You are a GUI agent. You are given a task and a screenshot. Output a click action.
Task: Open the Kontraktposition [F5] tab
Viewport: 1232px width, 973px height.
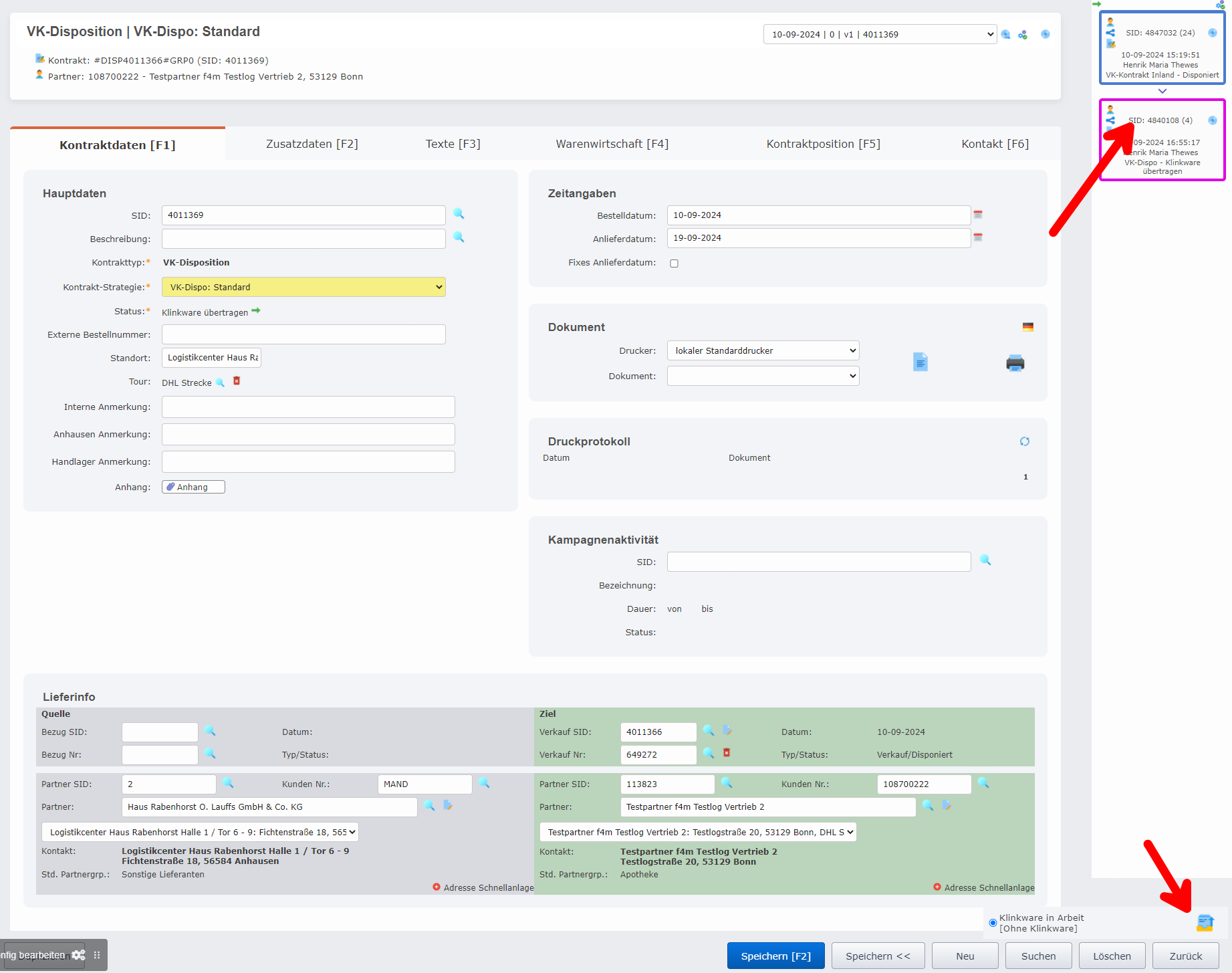tap(823, 144)
